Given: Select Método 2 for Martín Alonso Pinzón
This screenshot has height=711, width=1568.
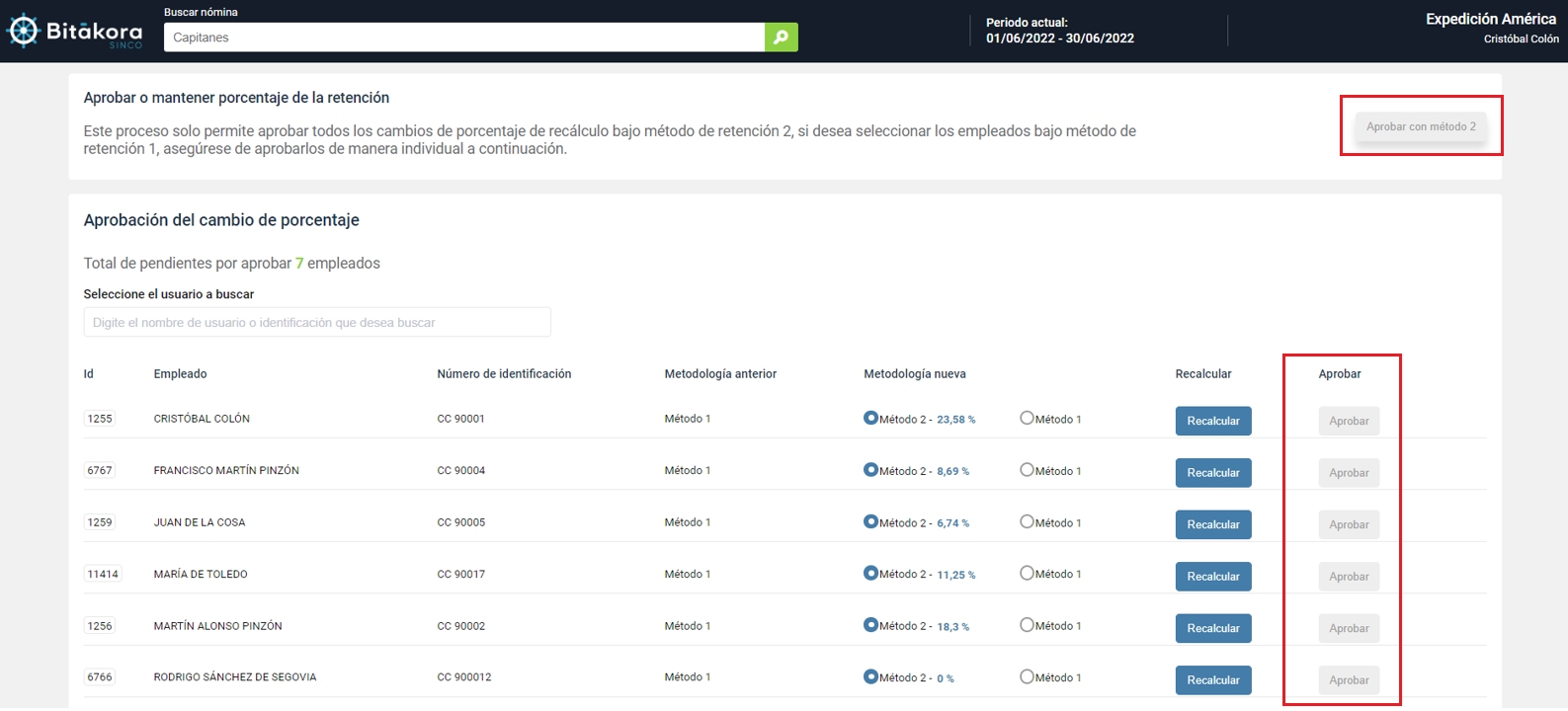Looking at the screenshot, I should click(x=870, y=625).
